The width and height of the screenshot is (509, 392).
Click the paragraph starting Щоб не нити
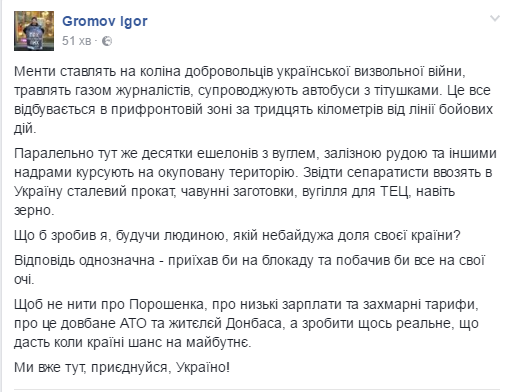coord(246,323)
